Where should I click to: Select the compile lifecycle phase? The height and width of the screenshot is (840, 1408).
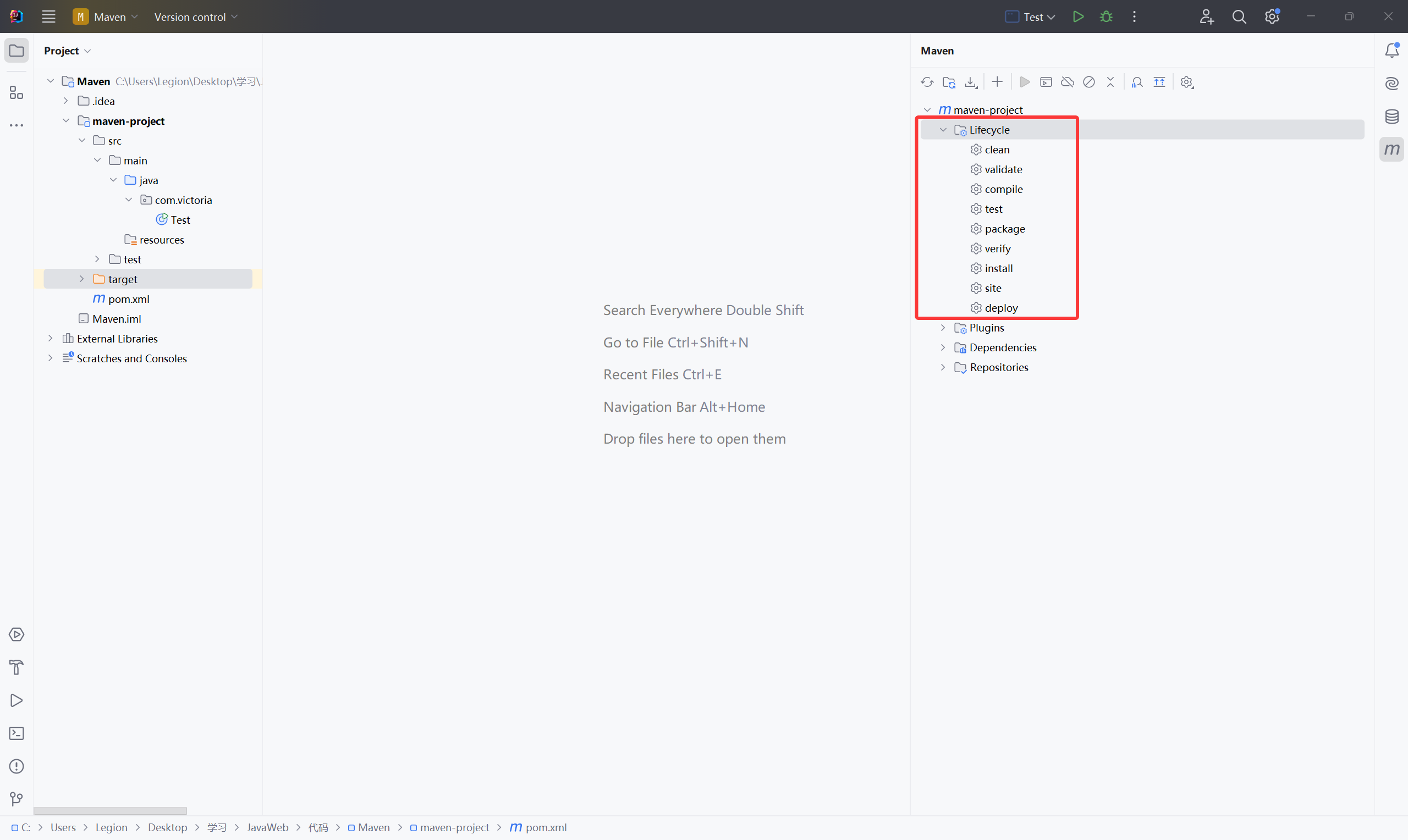pyautogui.click(x=1004, y=189)
